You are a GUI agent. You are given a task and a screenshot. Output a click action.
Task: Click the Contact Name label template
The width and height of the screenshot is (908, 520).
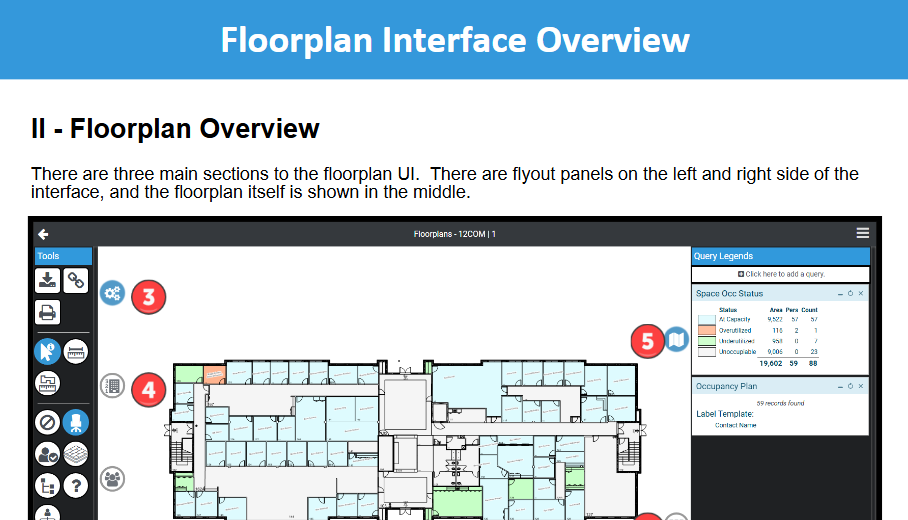pyautogui.click(x=735, y=425)
